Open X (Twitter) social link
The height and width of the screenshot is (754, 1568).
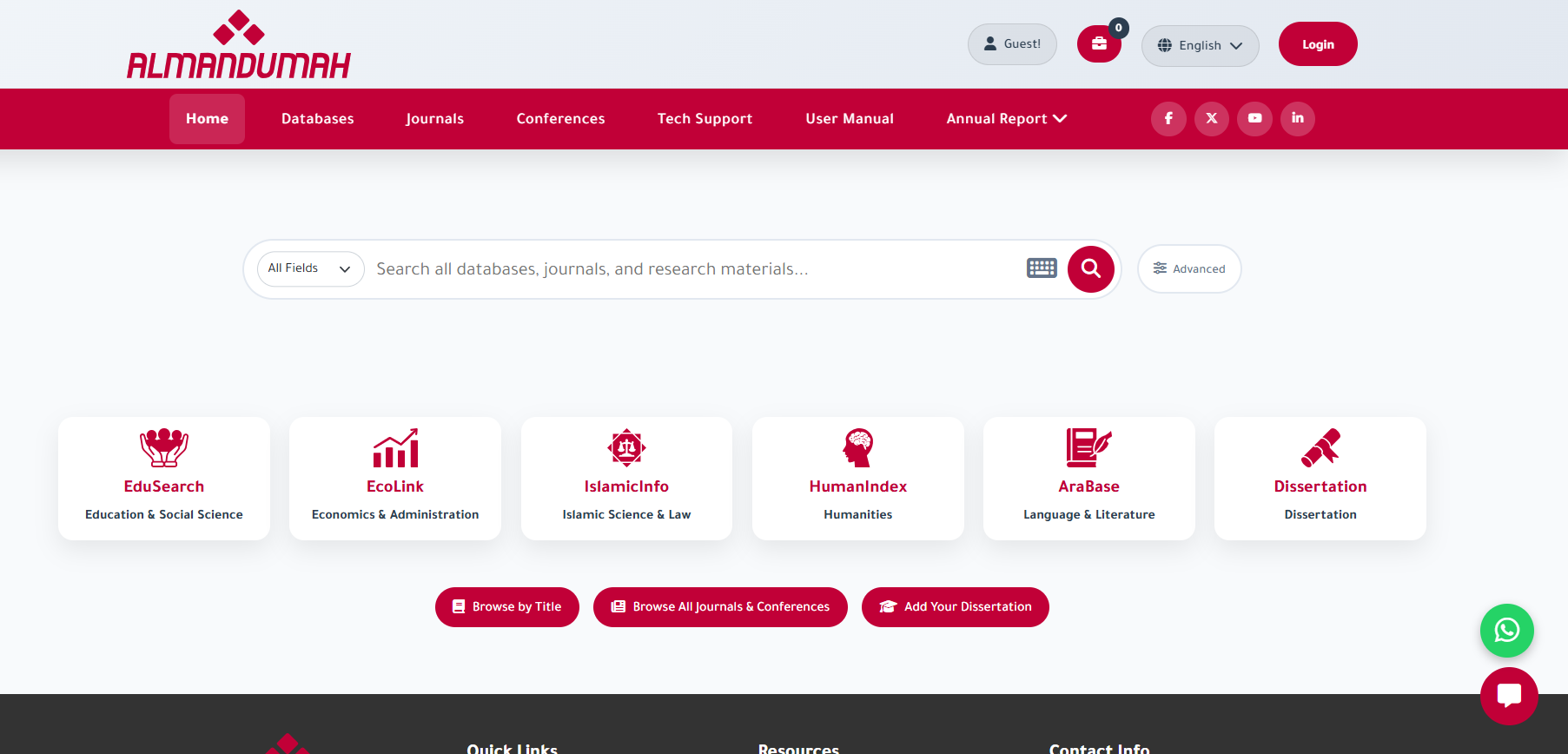point(1211,118)
